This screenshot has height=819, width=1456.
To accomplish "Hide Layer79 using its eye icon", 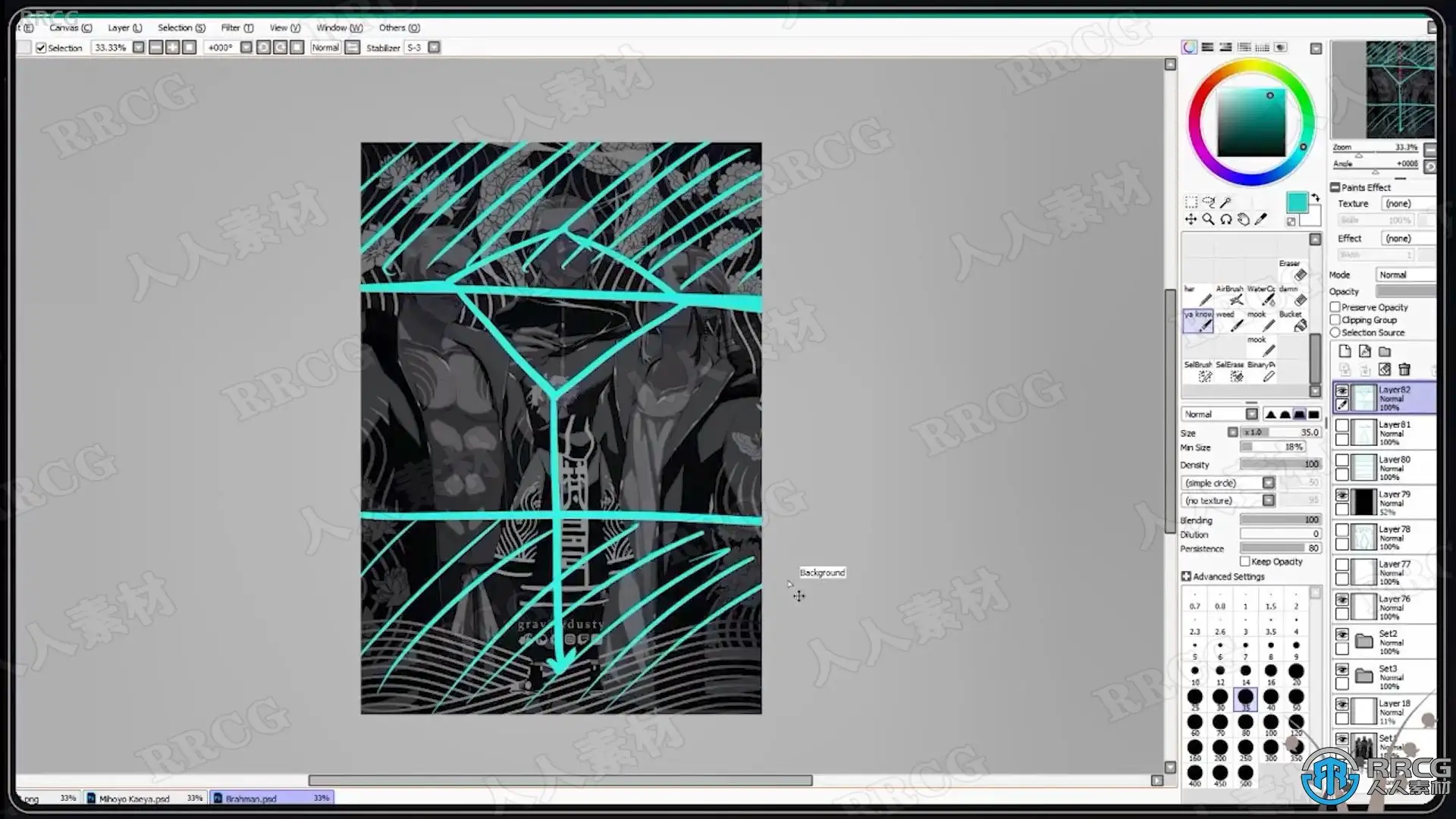I will (1342, 495).
